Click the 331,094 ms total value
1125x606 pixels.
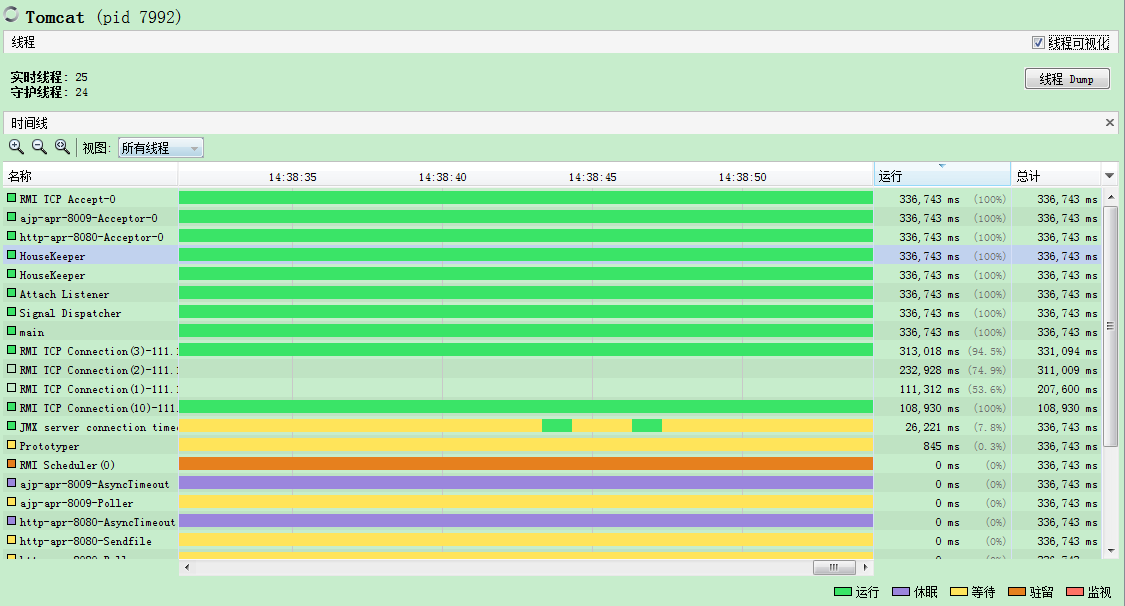1067,351
